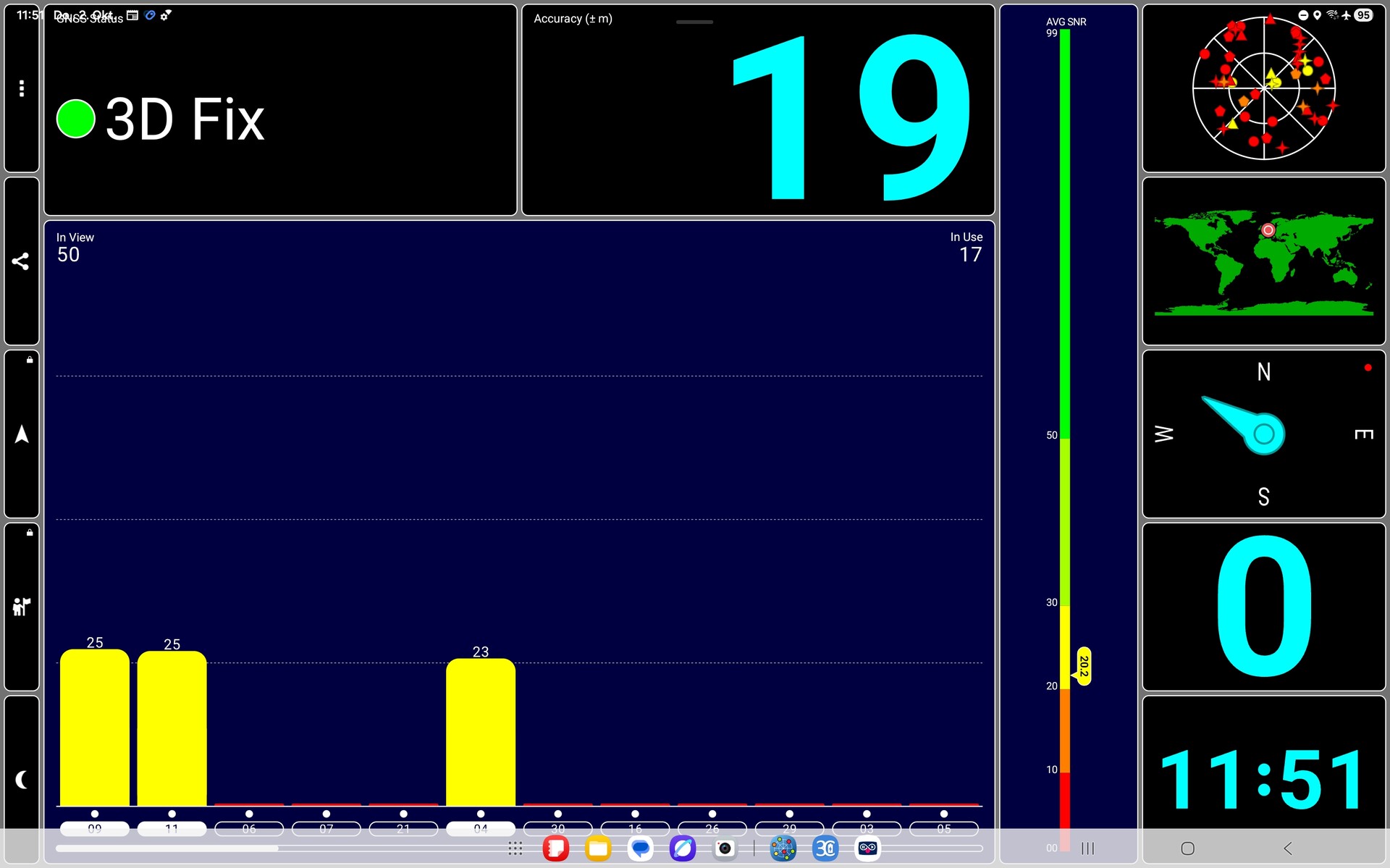The height and width of the screenshot is (868, 1390).
Task: Tap the compass panel
Action: pos(1263,434)
